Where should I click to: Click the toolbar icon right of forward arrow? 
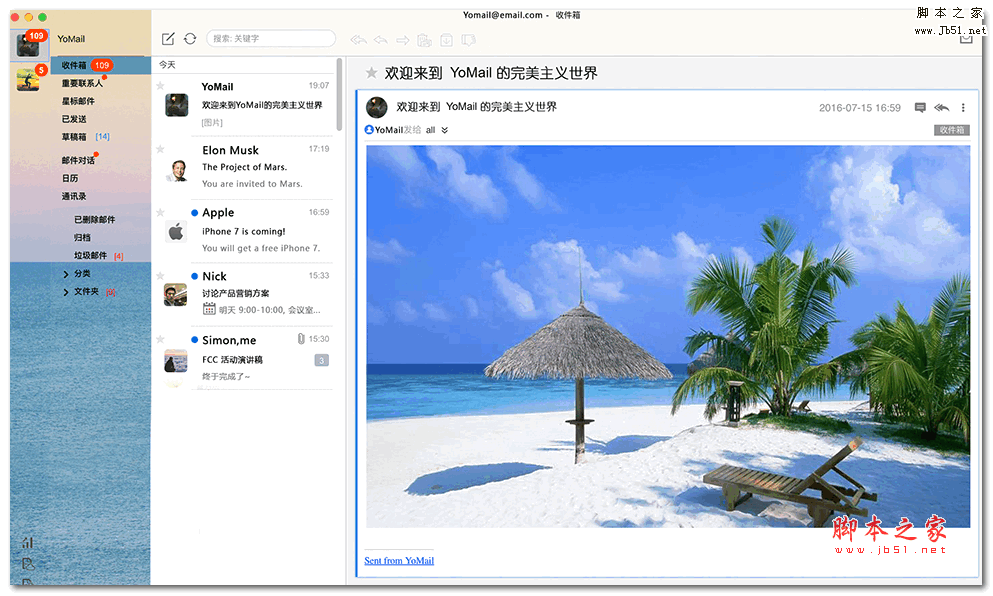(424, 40)
